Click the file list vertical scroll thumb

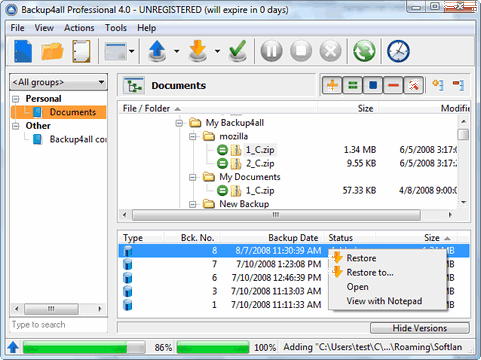463,135
